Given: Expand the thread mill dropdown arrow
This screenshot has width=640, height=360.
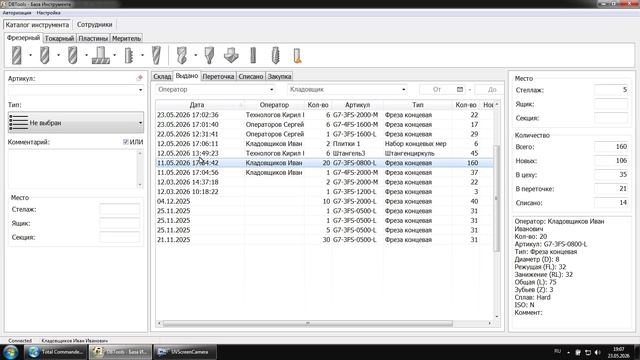Looking at the screenshot, I should point(142,55).
